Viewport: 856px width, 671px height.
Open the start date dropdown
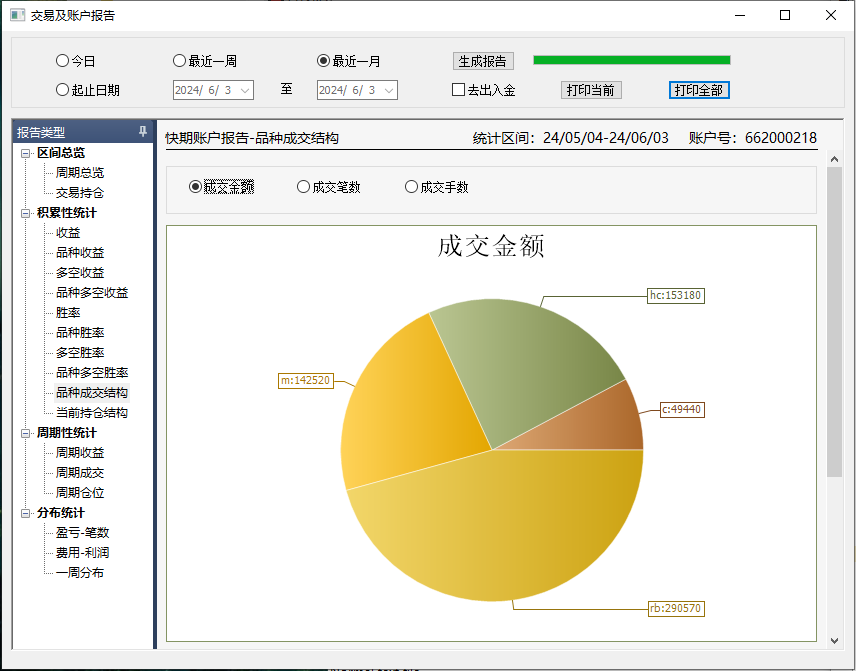click(245, 91)
